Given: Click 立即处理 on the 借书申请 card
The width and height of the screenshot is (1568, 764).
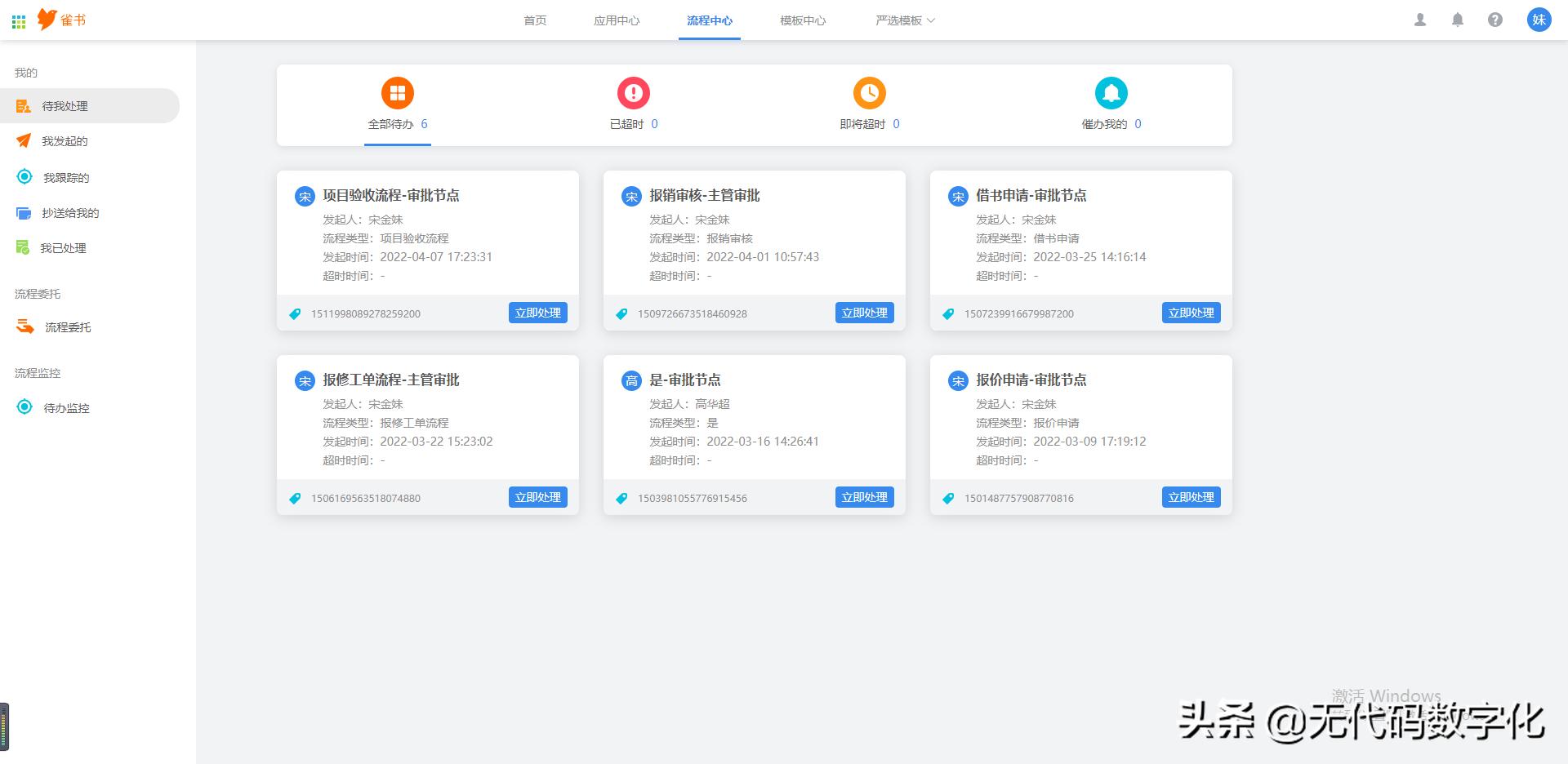Looking at the screenshot, I should (1191, 313).
